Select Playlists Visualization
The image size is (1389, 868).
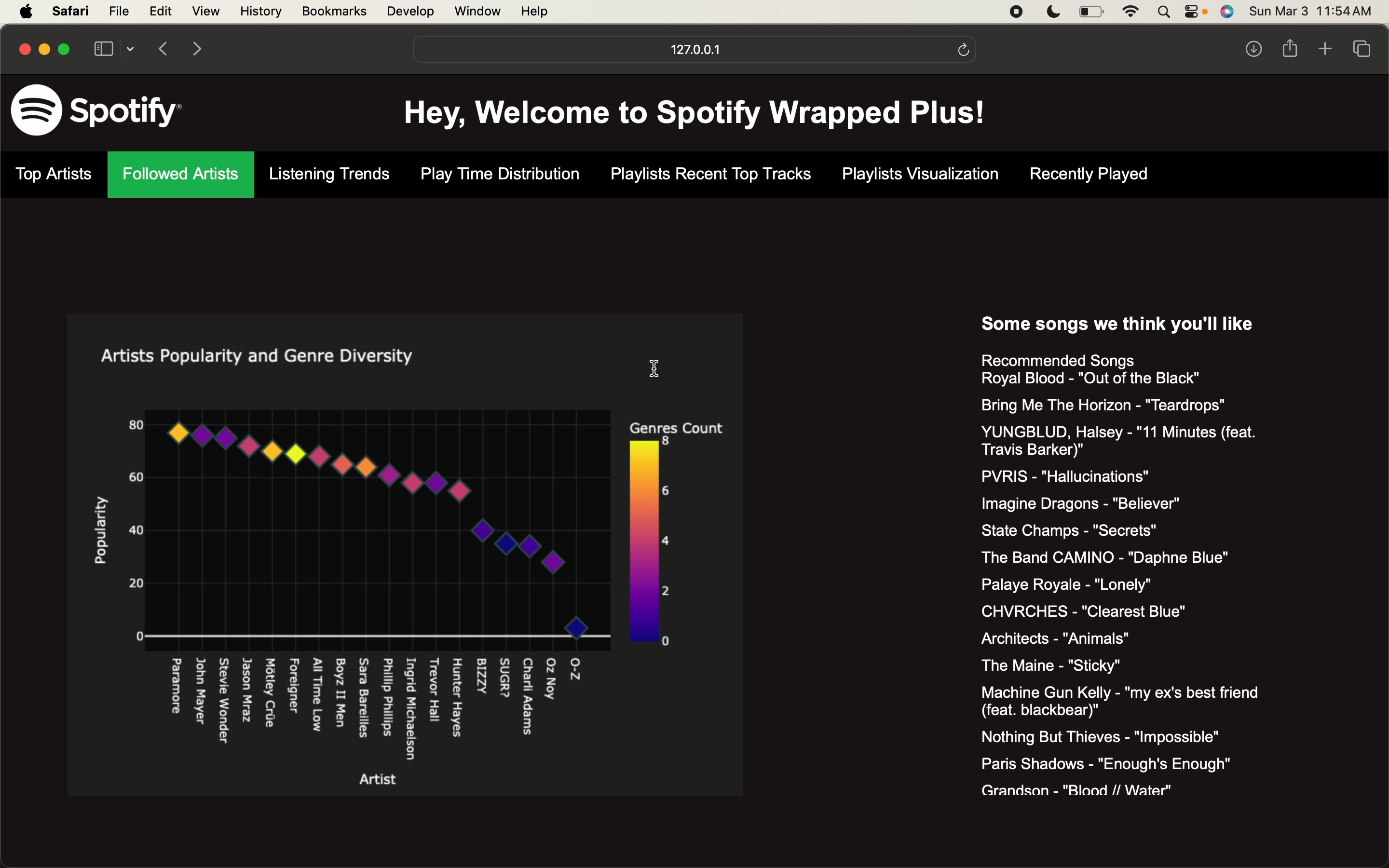[920, 174]
